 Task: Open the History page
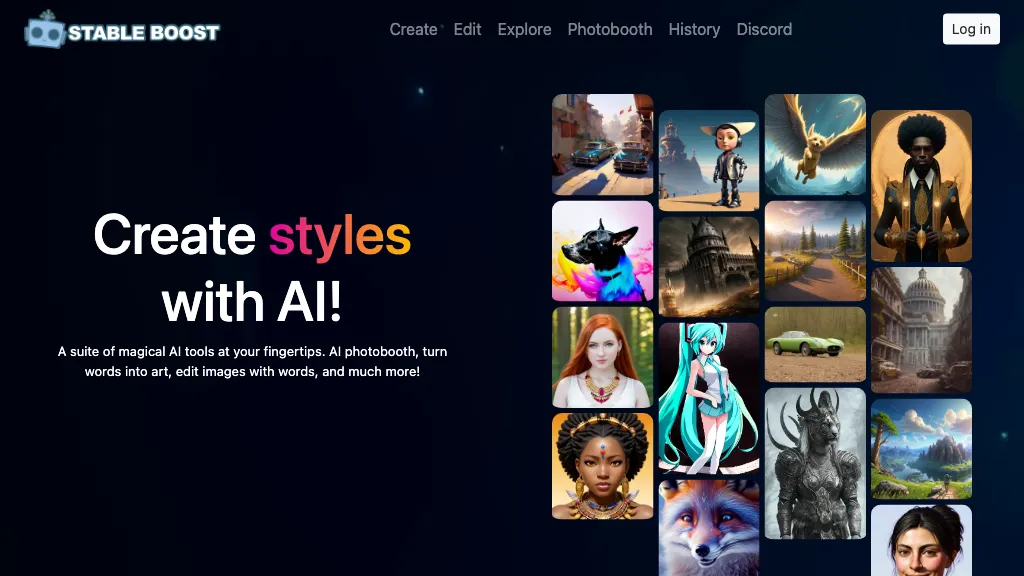(694, 29)
